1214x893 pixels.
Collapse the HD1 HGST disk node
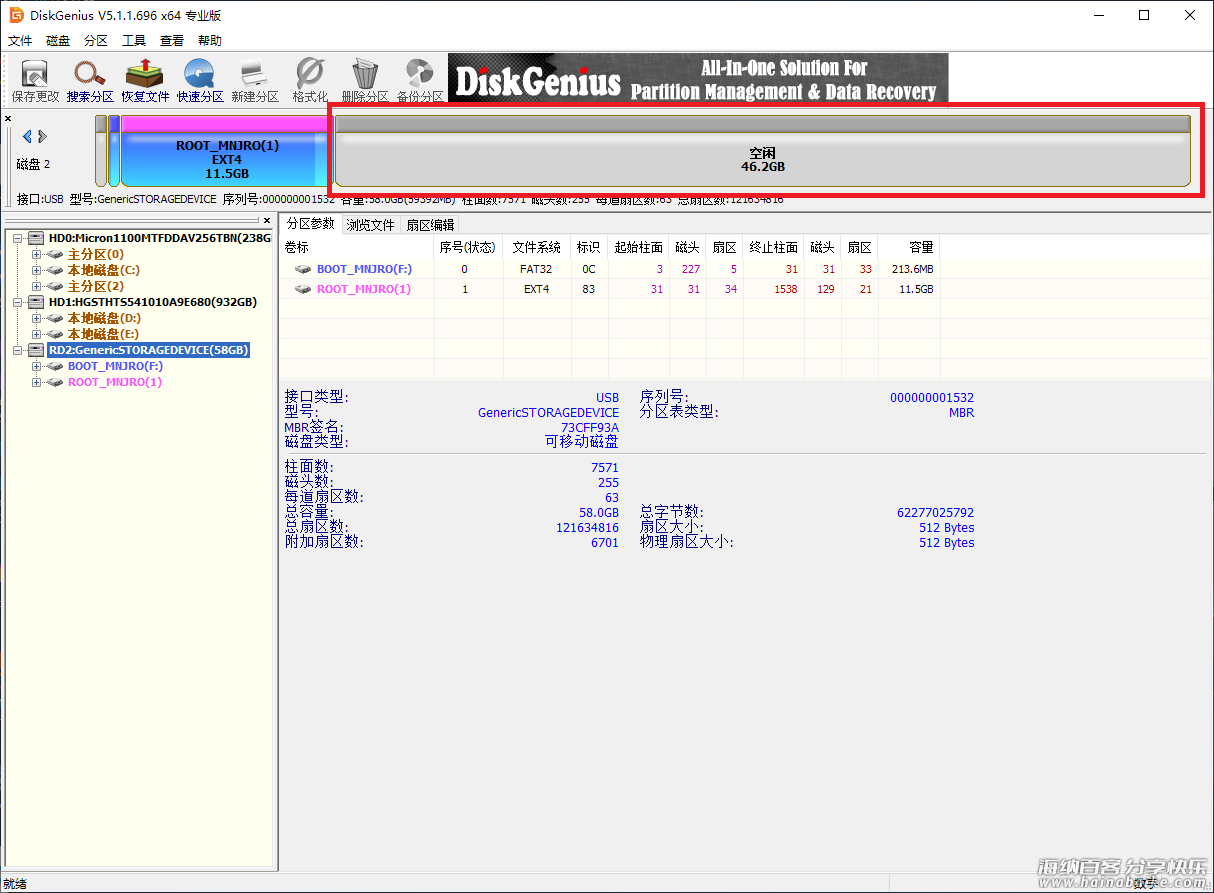tap(18, 302)
